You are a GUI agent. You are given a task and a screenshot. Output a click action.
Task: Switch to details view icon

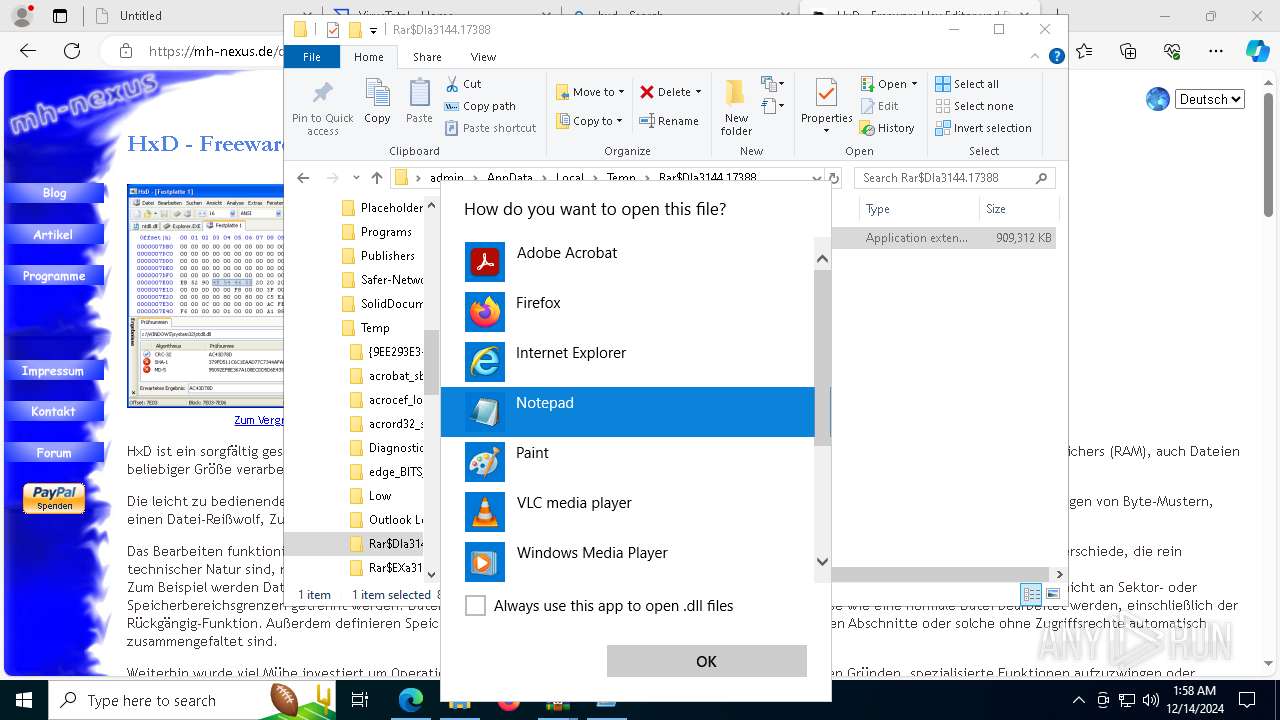coord(1031,594)
